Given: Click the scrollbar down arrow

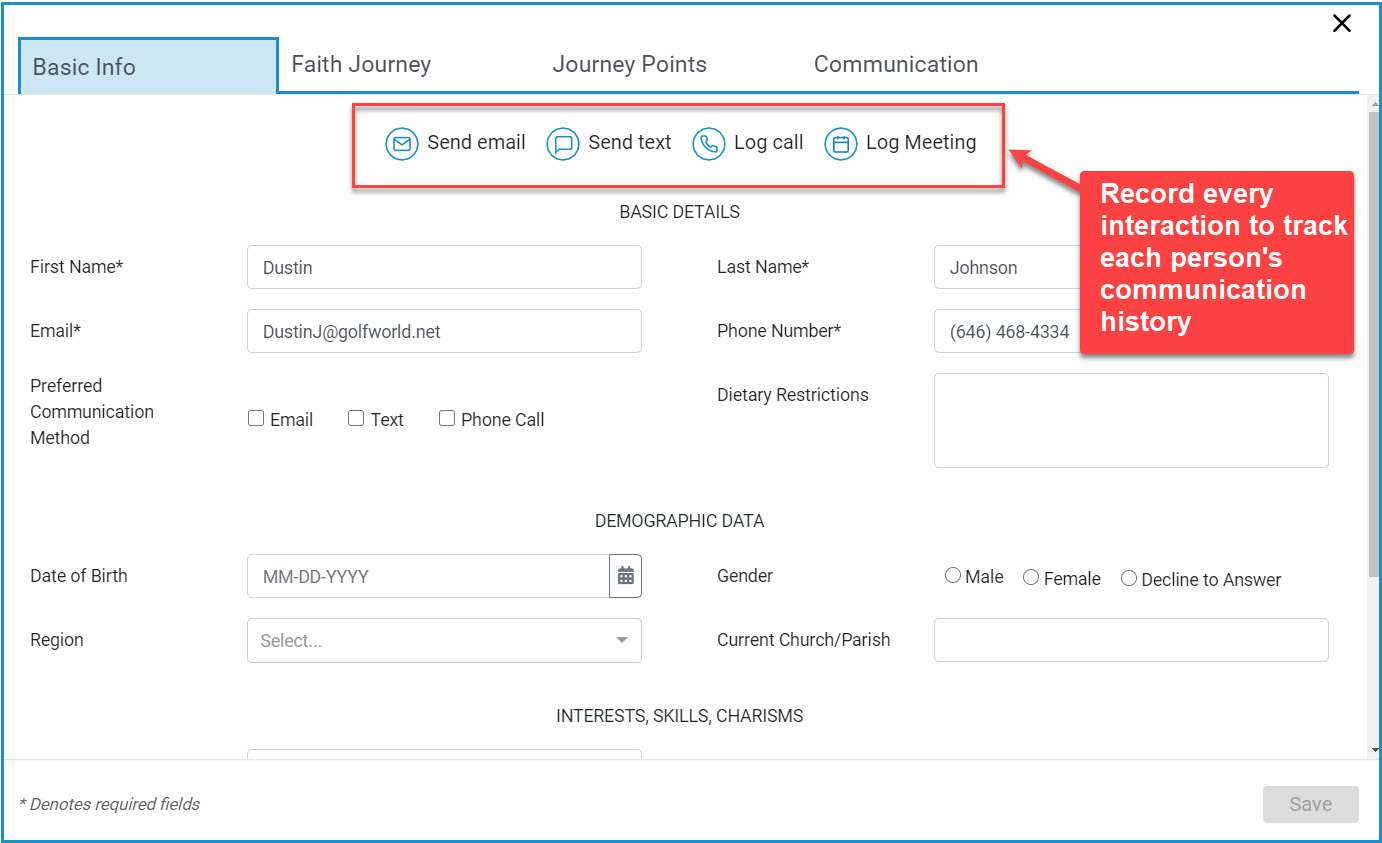Looking at the screenshot, I should [x=1374, y=750].
